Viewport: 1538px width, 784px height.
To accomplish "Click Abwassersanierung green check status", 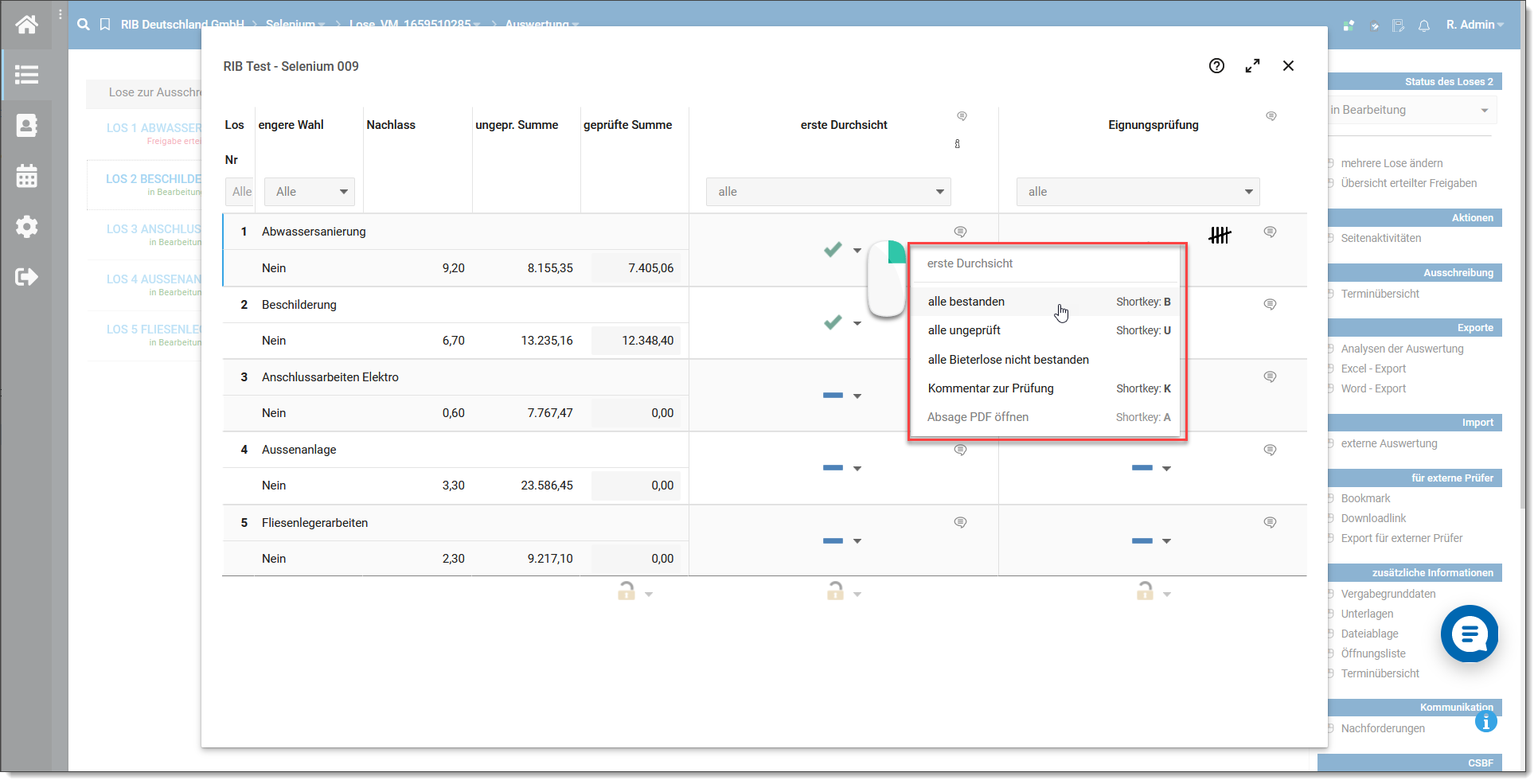I will tap(833, 250).
